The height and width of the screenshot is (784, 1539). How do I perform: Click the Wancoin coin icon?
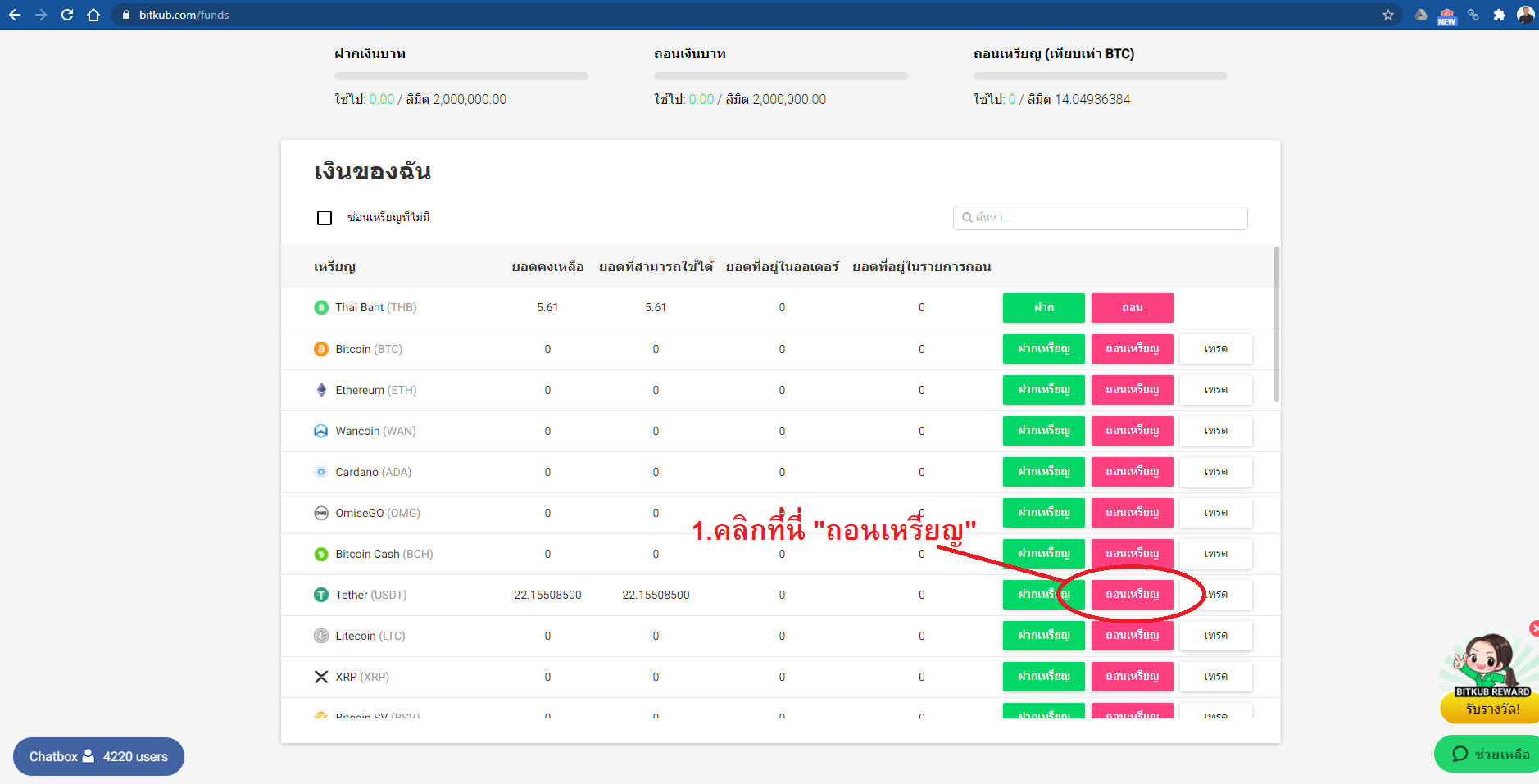(x=321, y=431)
